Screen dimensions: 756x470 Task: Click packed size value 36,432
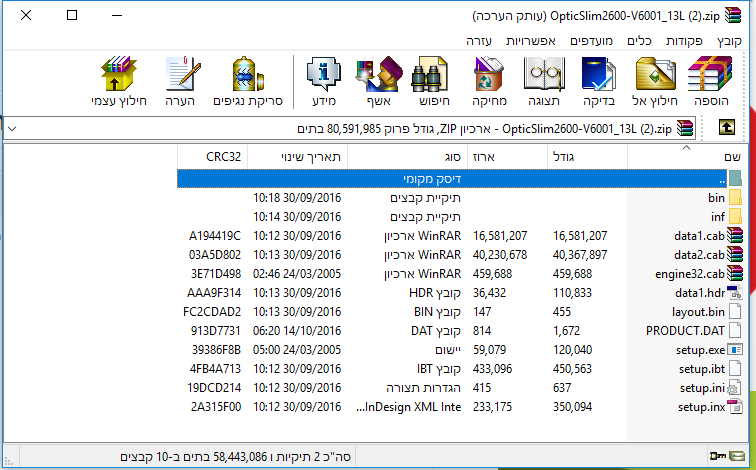(x=489, y=293)
